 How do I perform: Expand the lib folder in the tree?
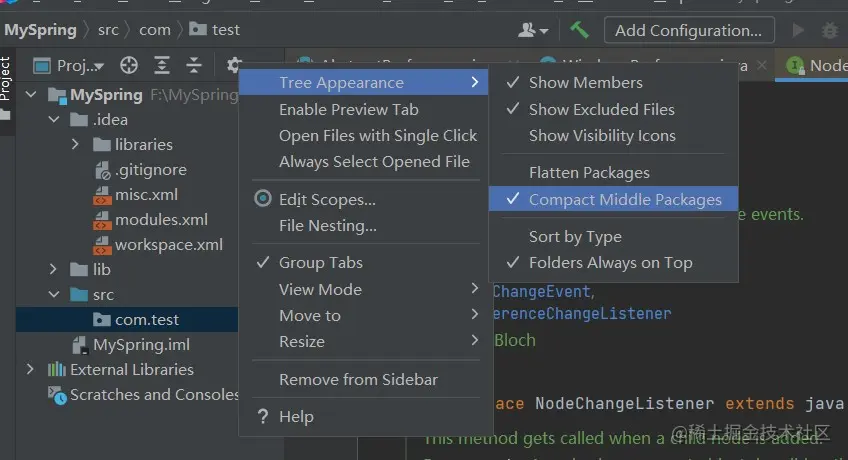[x=54, y=270]
